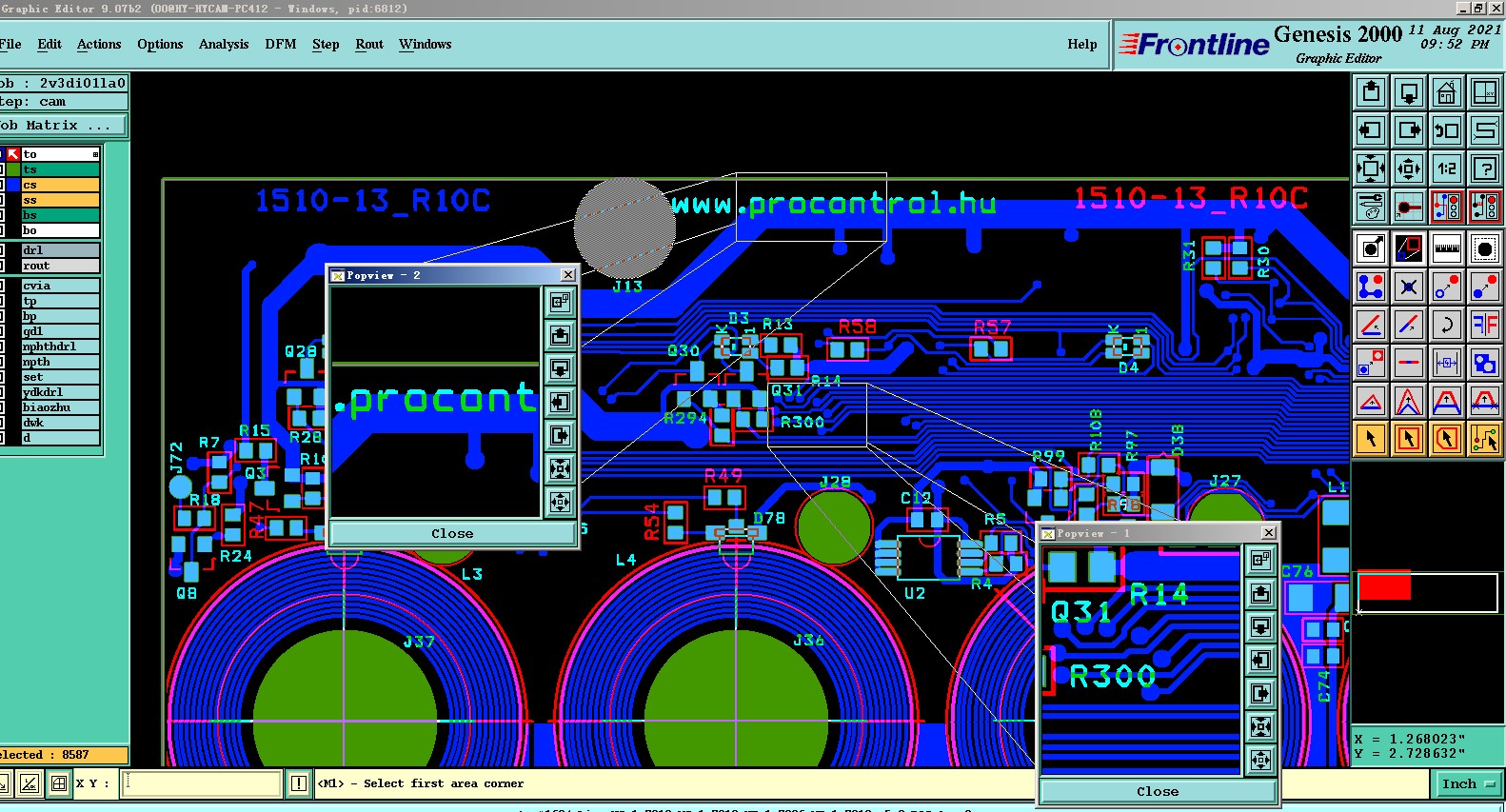Toggle the visibility box for layer cs
The image size is (1506, 812).
pyautogui.click(x=2, y=185)
